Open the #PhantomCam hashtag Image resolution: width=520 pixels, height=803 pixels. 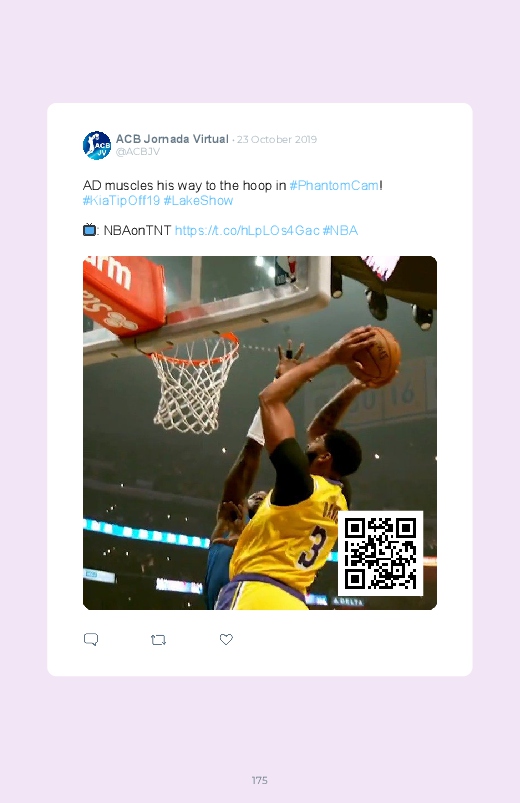click(334, 185)
